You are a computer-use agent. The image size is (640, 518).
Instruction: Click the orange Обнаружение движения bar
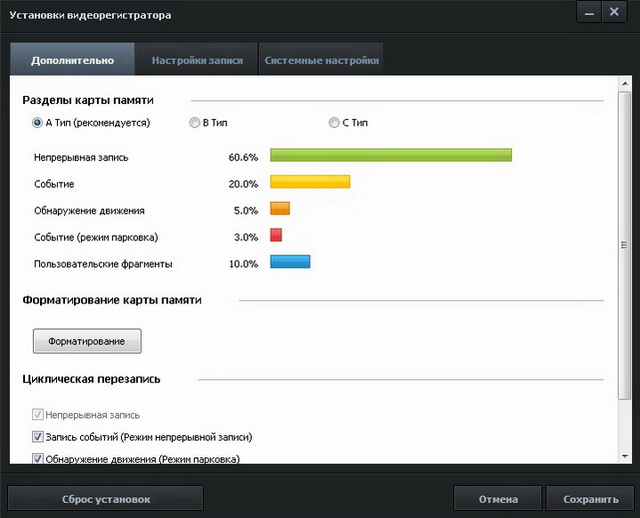pos(280,208)
